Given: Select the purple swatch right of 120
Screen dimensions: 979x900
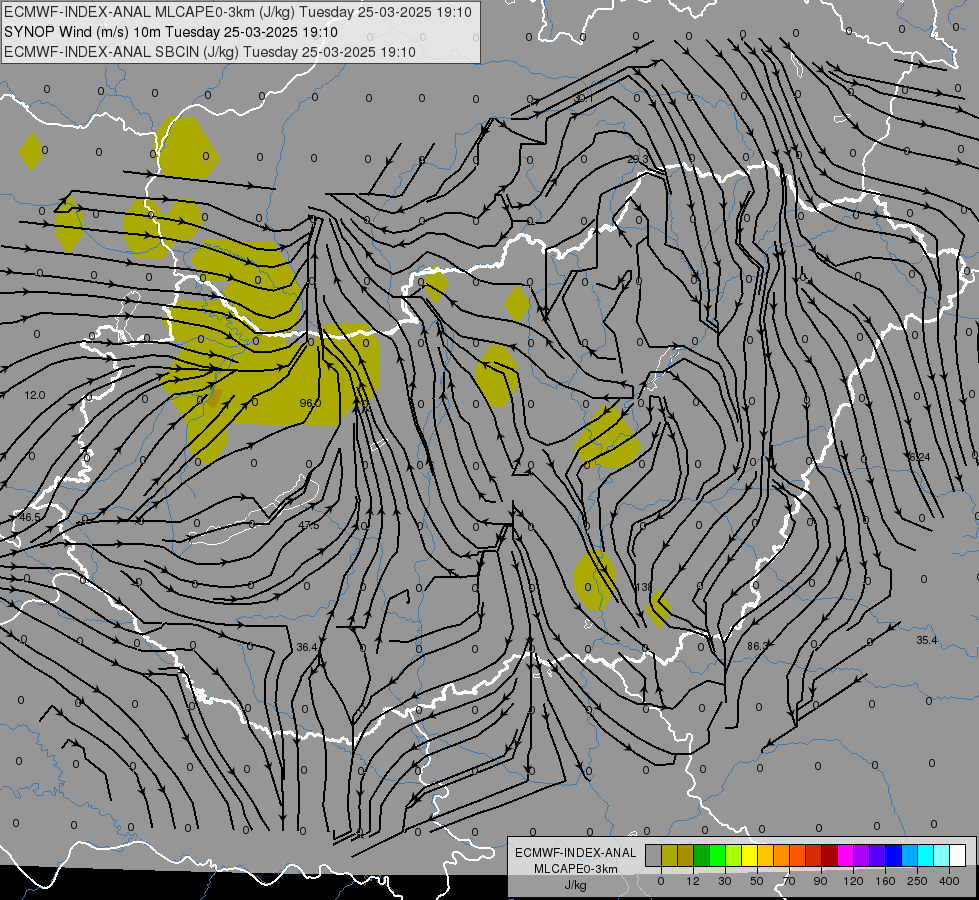Looking at the screenshot, I should pyautogui.click(x=862, y=856).
